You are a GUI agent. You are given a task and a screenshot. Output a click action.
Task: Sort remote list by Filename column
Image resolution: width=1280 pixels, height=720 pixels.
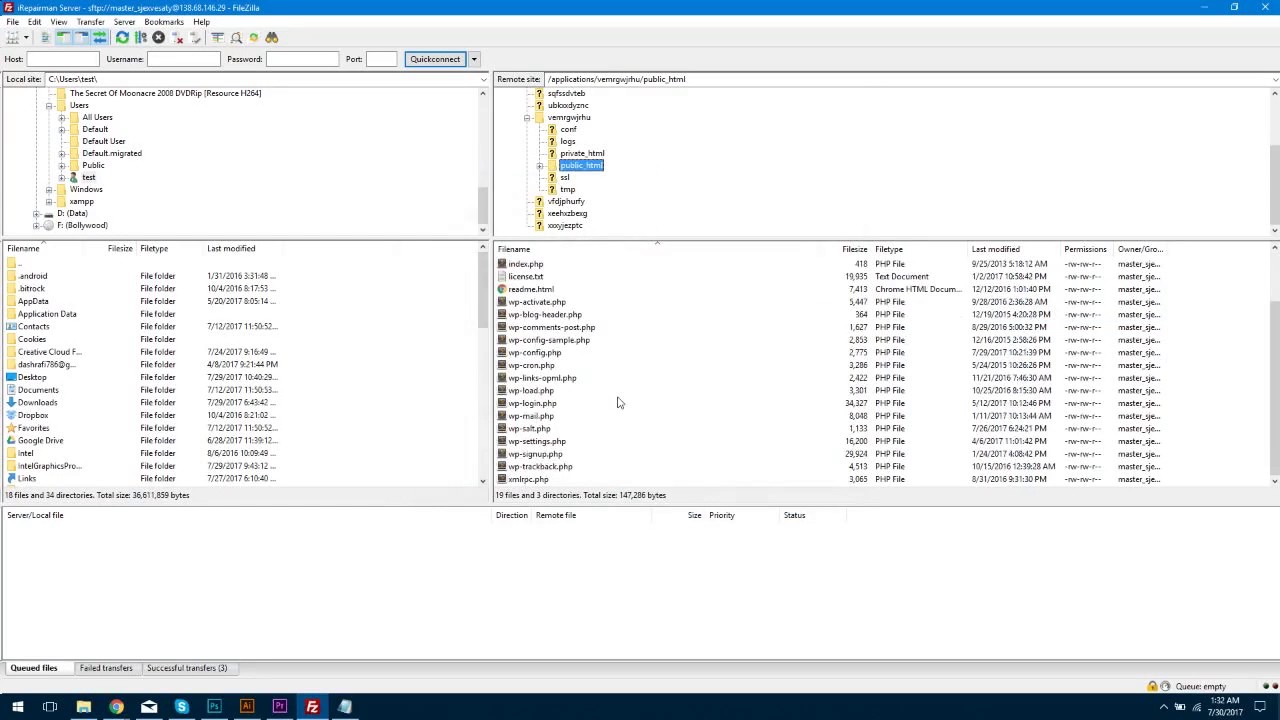[x=514, y=249]
